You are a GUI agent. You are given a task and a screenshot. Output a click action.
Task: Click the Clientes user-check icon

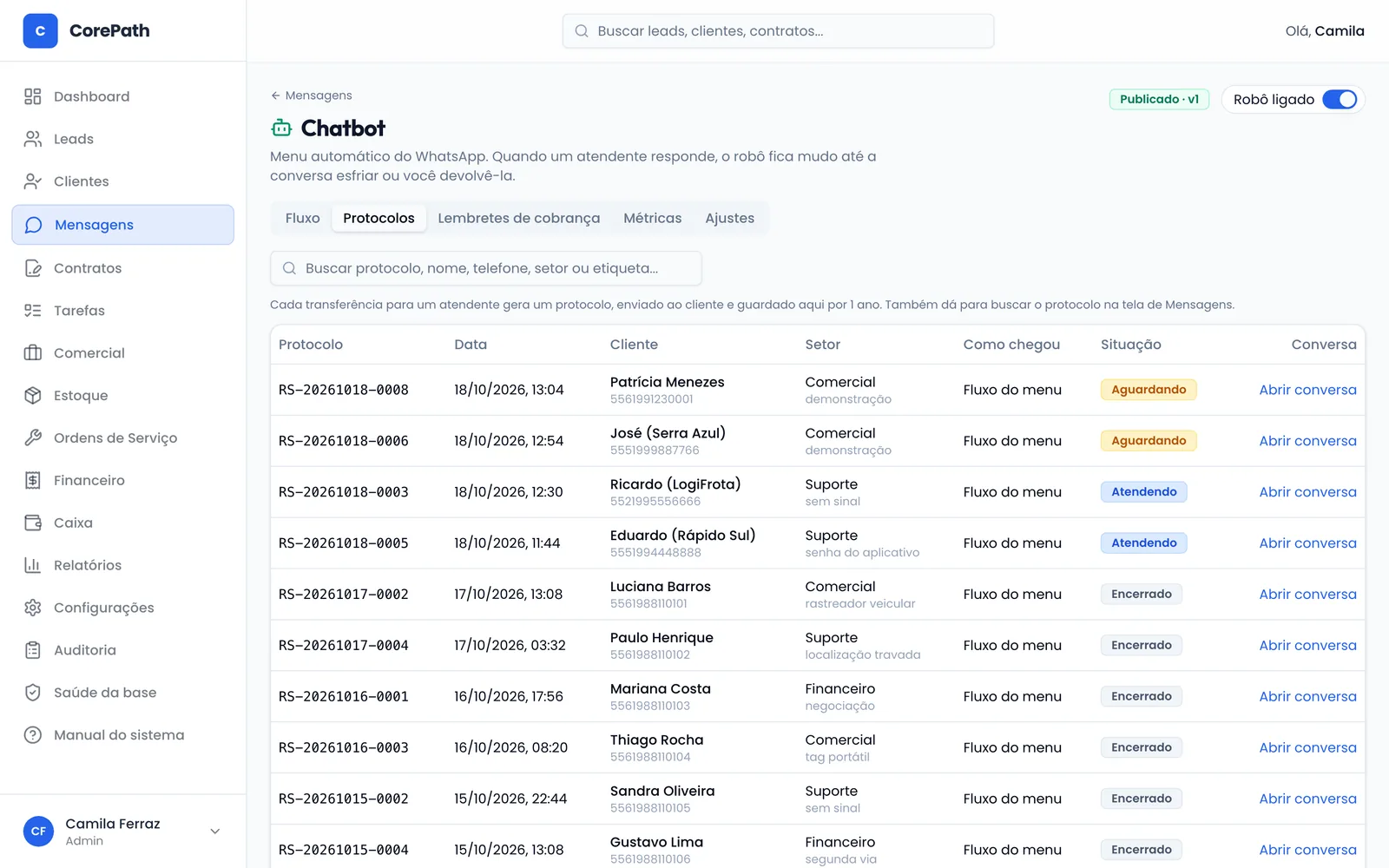[x=33, y=181]
